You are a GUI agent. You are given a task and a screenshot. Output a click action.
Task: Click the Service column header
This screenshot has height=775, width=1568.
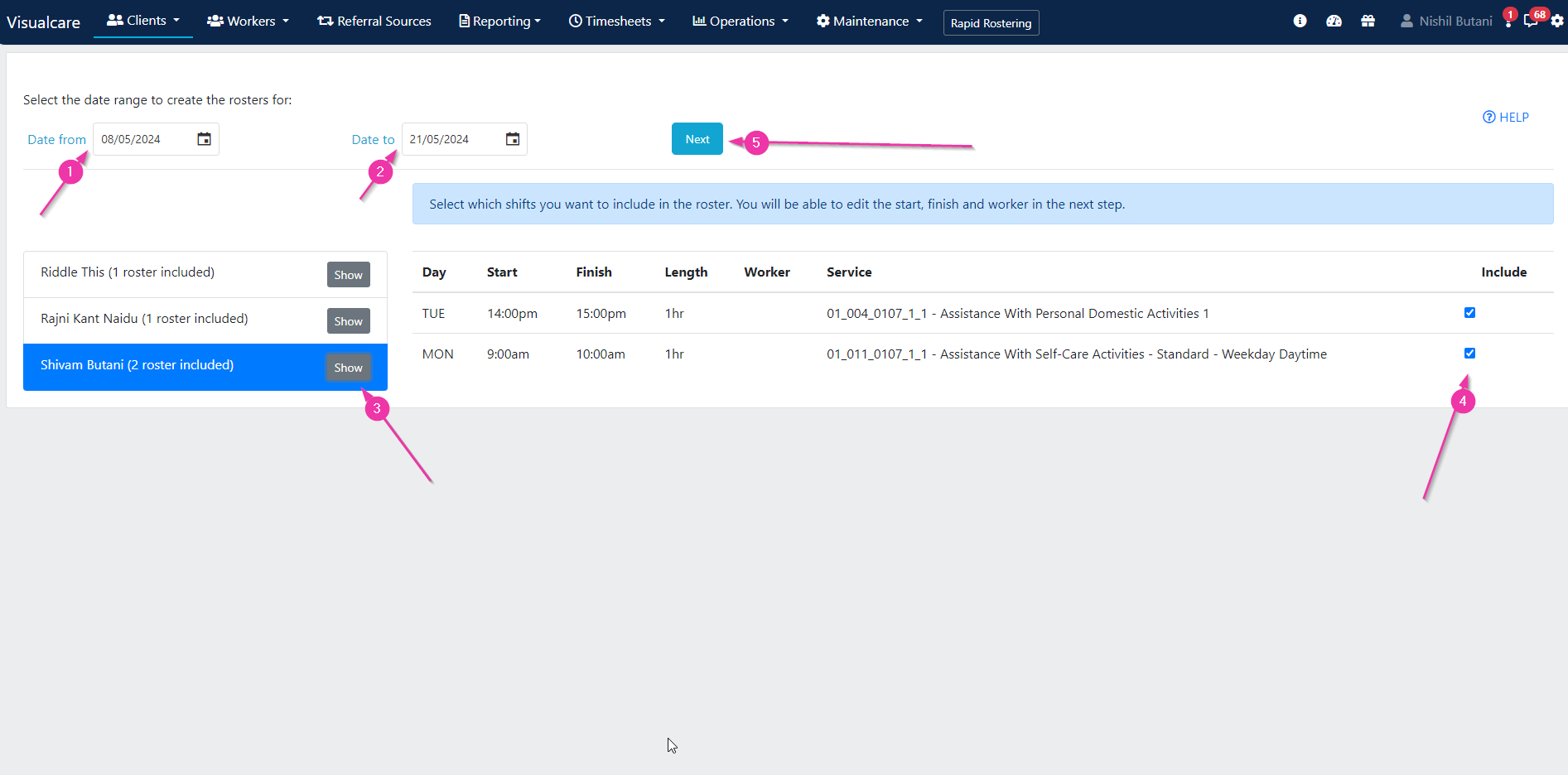tap(849, 272)
